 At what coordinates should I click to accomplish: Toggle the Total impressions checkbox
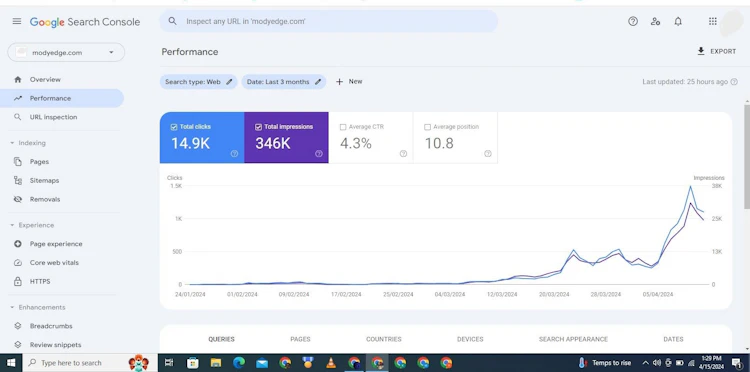(258, 127)
